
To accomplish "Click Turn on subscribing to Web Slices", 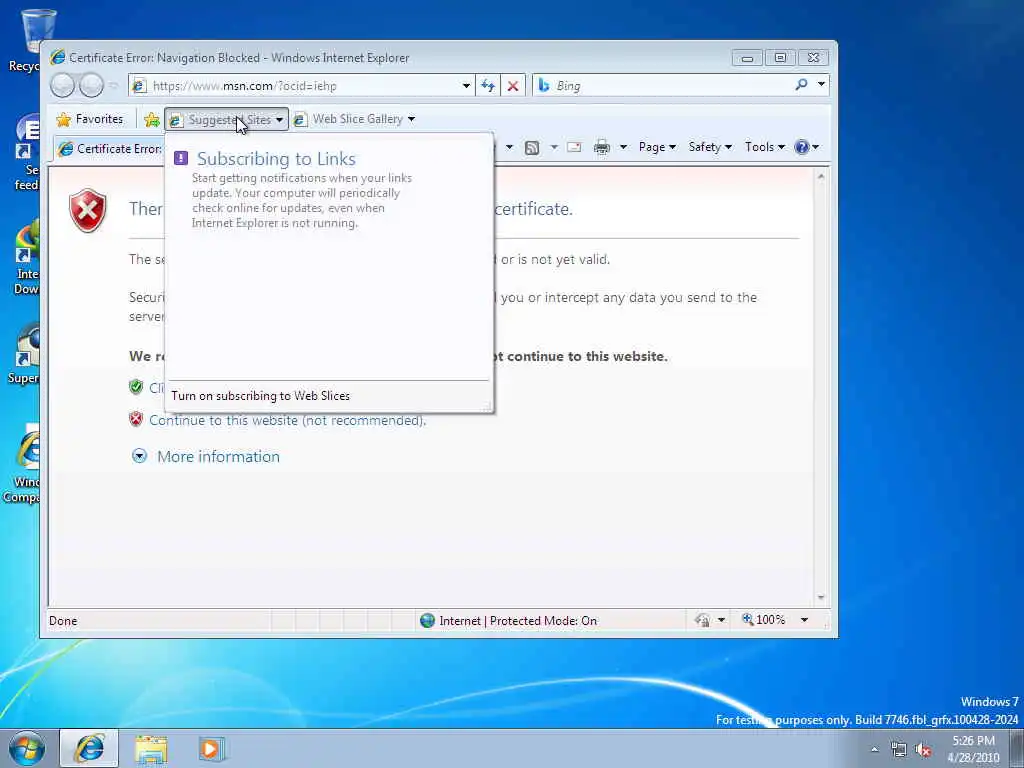I will click(x=261, y=396).
